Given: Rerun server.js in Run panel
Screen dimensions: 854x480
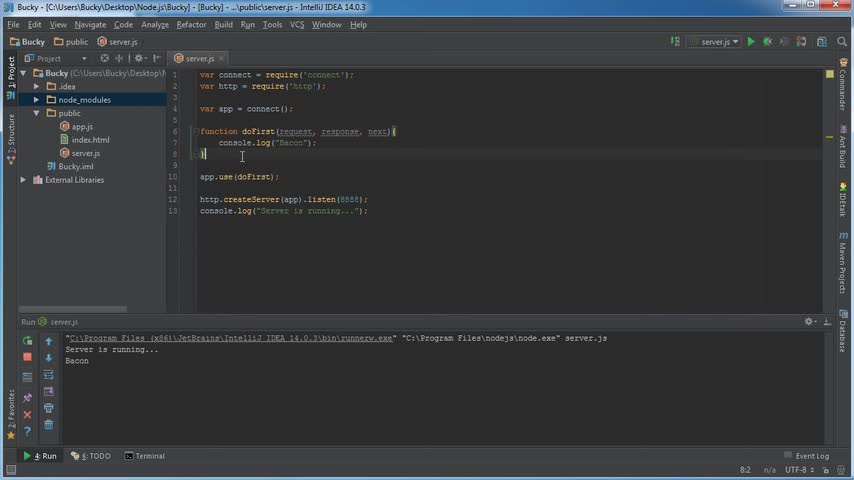Looking at the screenshot, I should tap(27, 341).
